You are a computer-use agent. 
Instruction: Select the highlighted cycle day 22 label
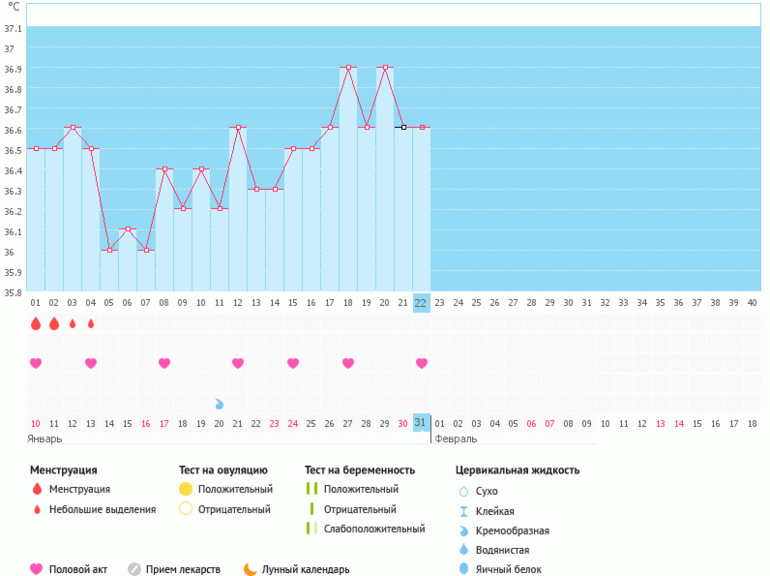[421, 302]
